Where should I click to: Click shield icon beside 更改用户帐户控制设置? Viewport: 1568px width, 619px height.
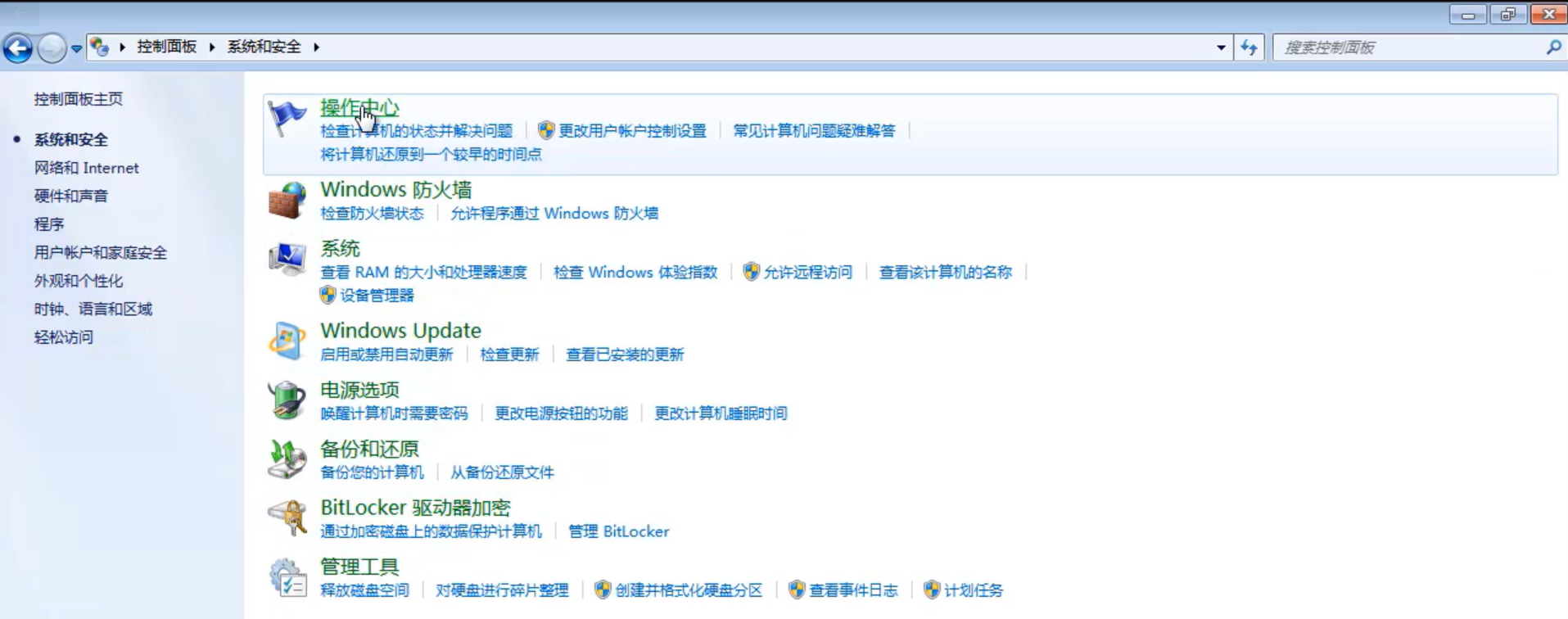546,130
